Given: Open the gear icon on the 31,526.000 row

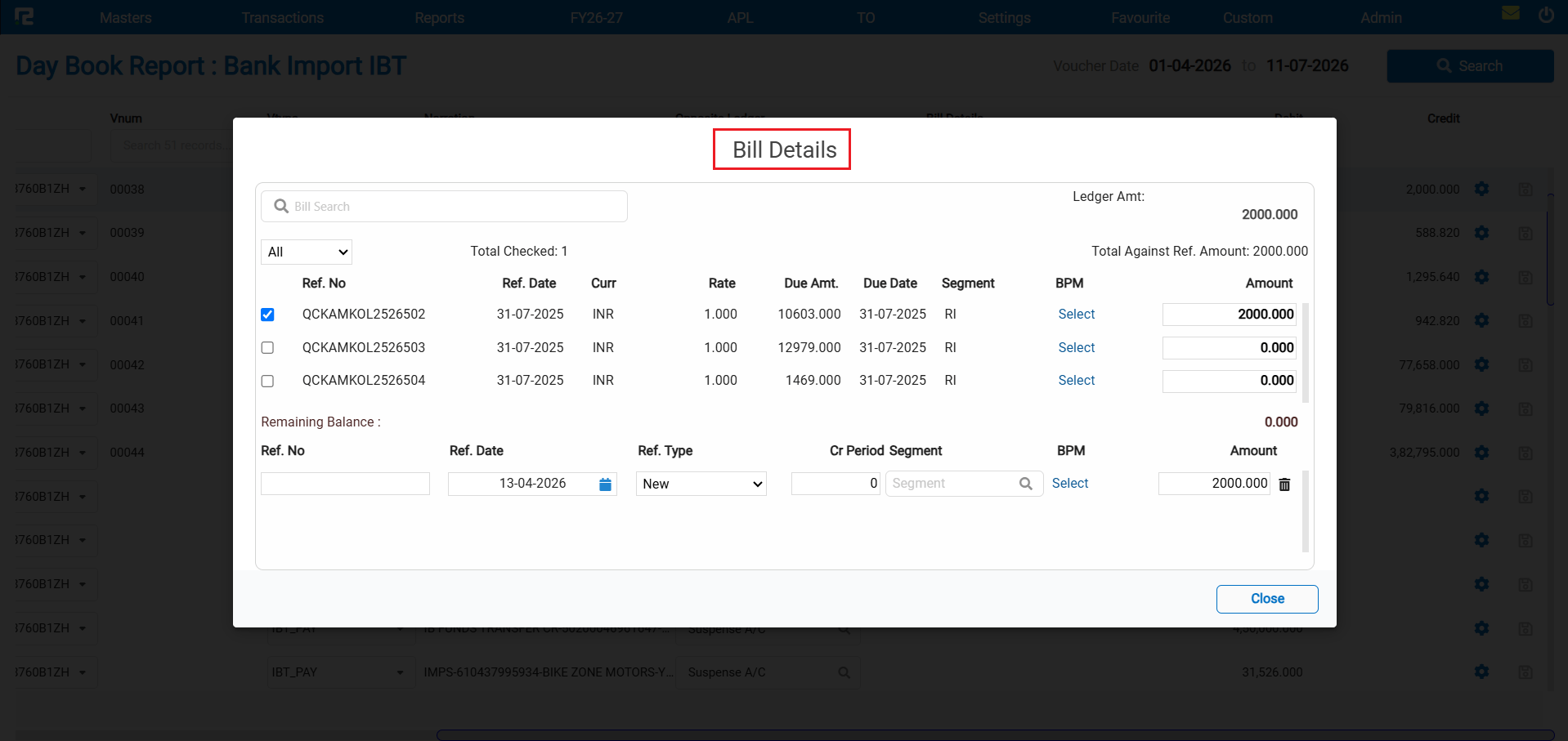Looking at the screenshot, I should [x=1481, y=672].
